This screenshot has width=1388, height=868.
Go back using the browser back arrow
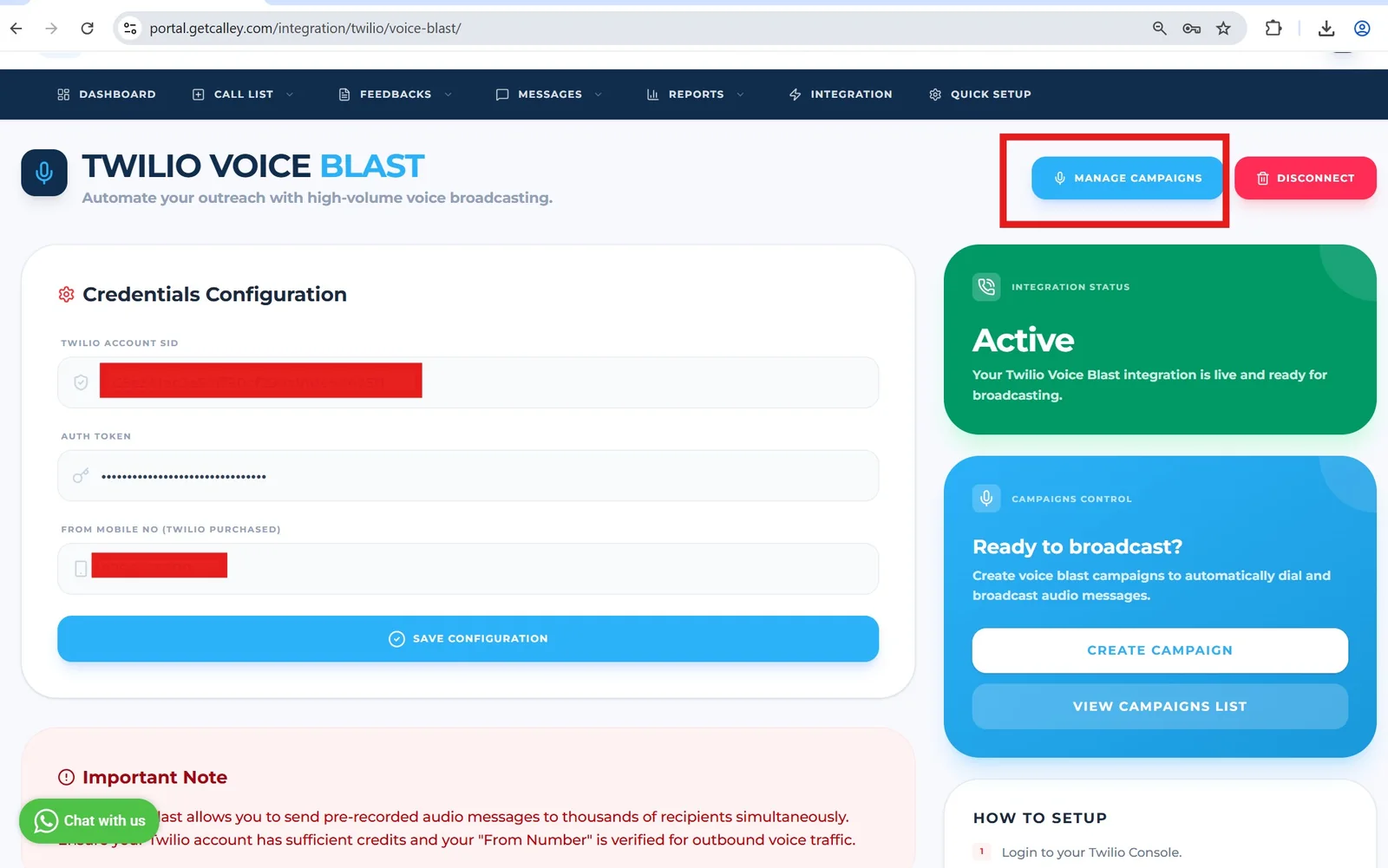click(16, 29)
